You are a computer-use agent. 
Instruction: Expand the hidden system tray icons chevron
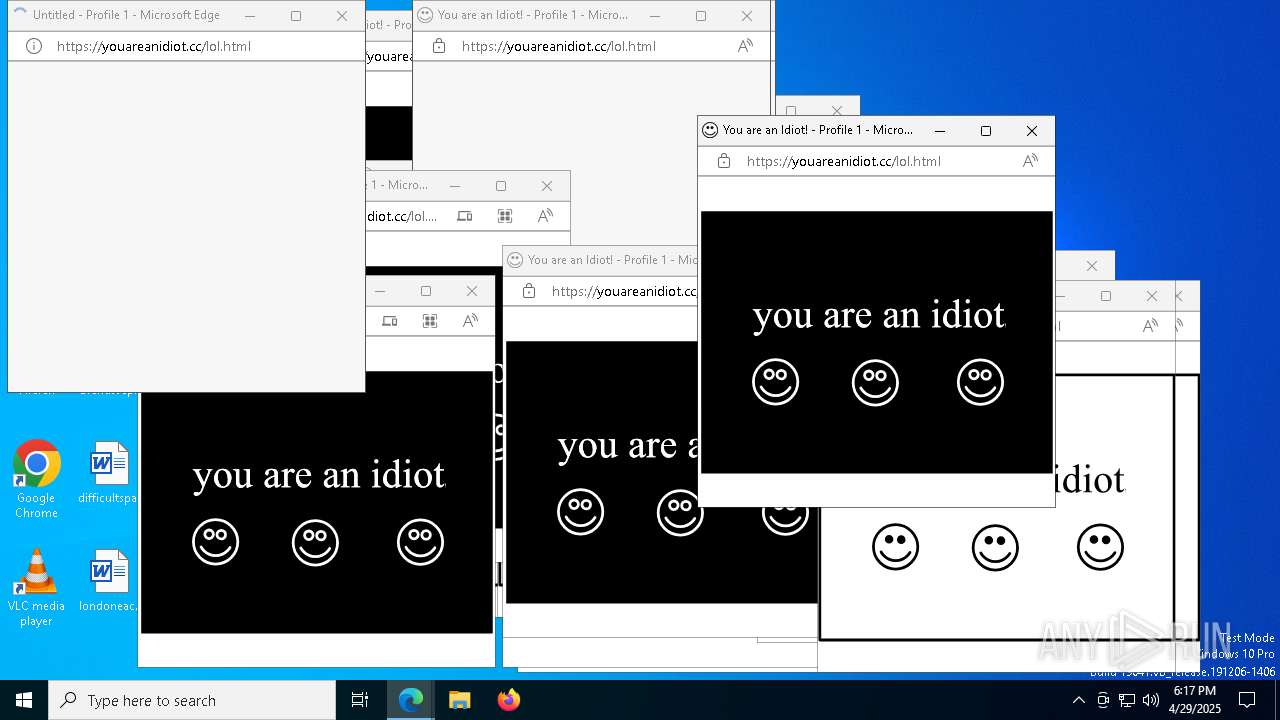1078,700
